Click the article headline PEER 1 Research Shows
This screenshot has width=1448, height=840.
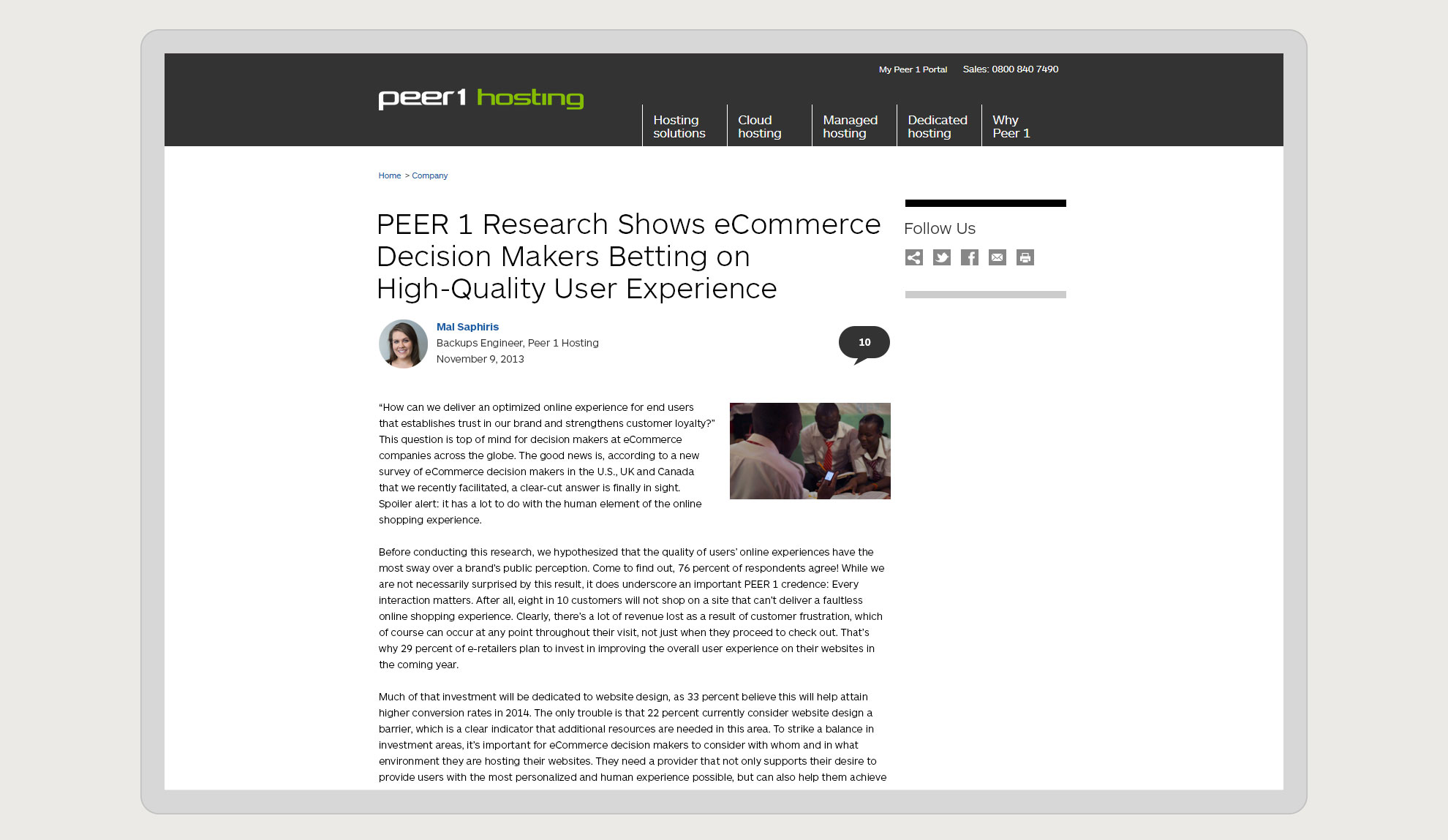click(x=628, y=257)
